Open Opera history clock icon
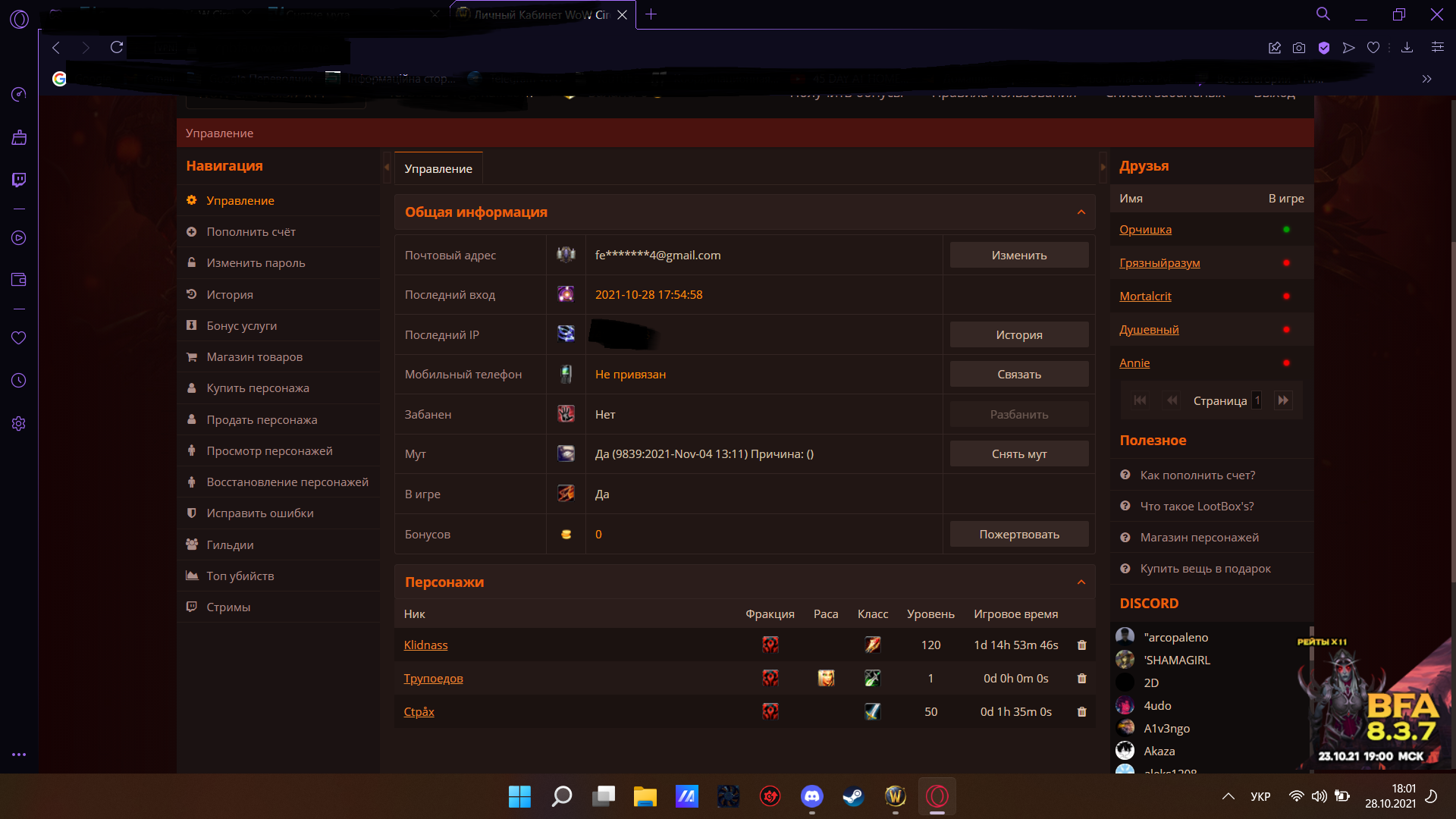This screenshot has height=819, width=1456. 19,381
